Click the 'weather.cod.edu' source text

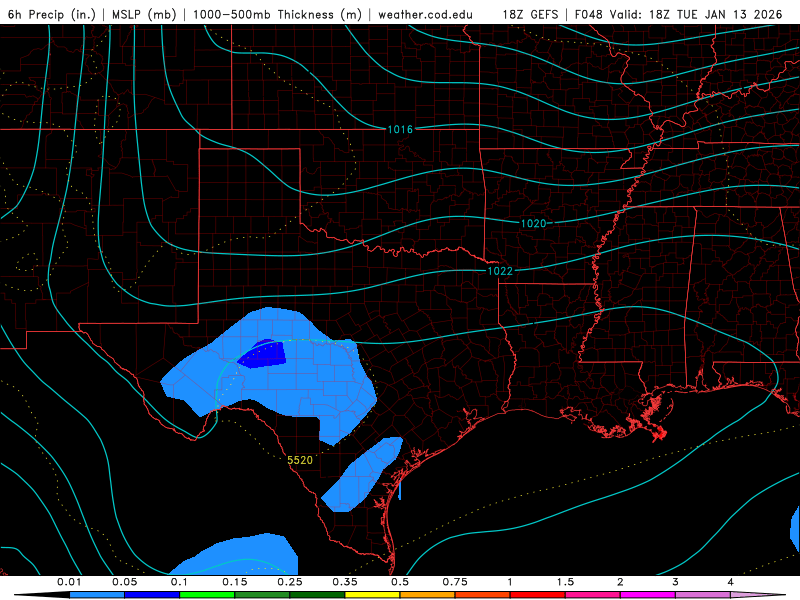point(426,14)
